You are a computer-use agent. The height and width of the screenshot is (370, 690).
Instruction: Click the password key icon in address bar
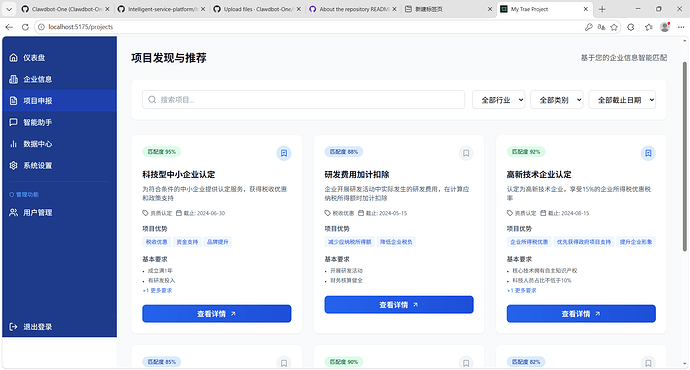click(x=589, y=27)
